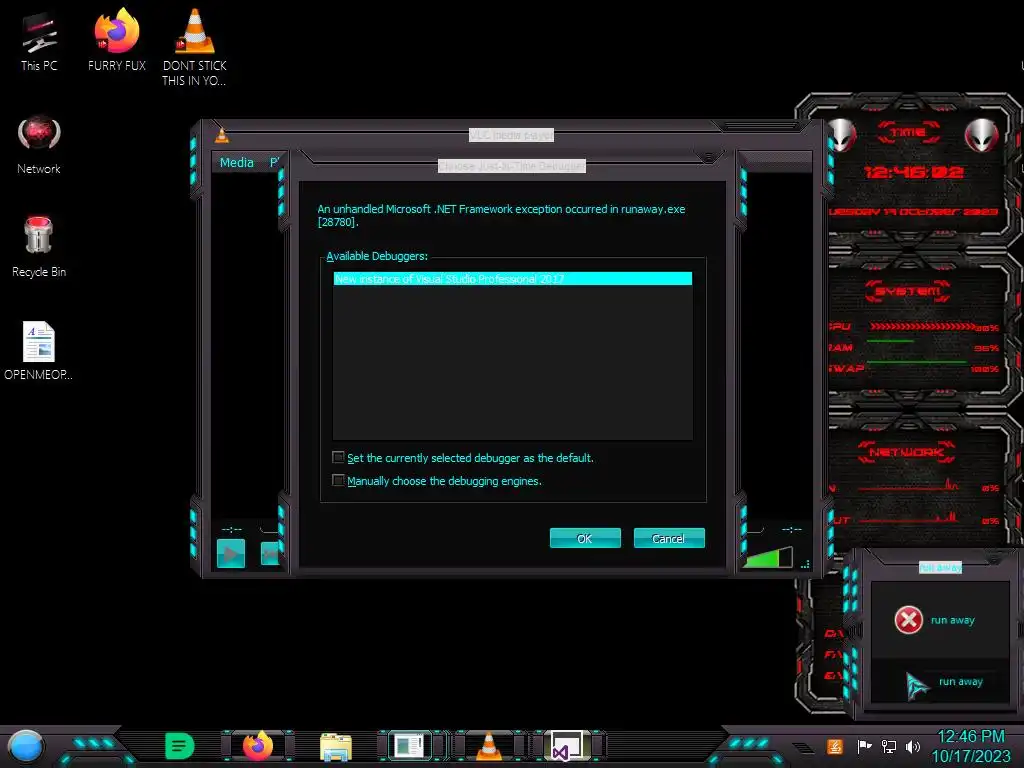The width and height of the screenshot is (1024, 768).
Task: Click taskbar clock showing 12:46 PM
Action: (971, 746)
